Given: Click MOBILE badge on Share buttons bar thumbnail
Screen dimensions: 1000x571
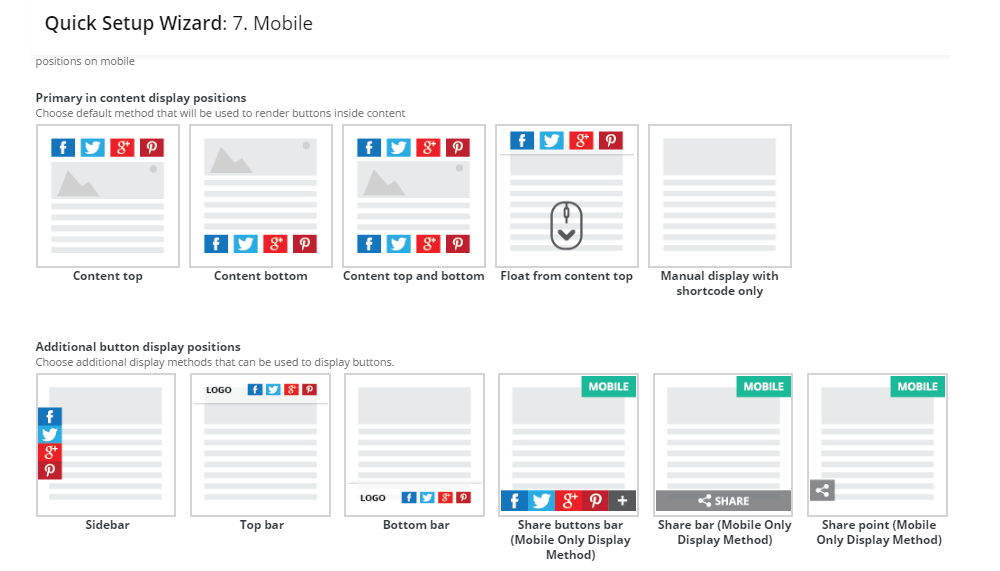Looking at the screenshot, I should [608, 387].
